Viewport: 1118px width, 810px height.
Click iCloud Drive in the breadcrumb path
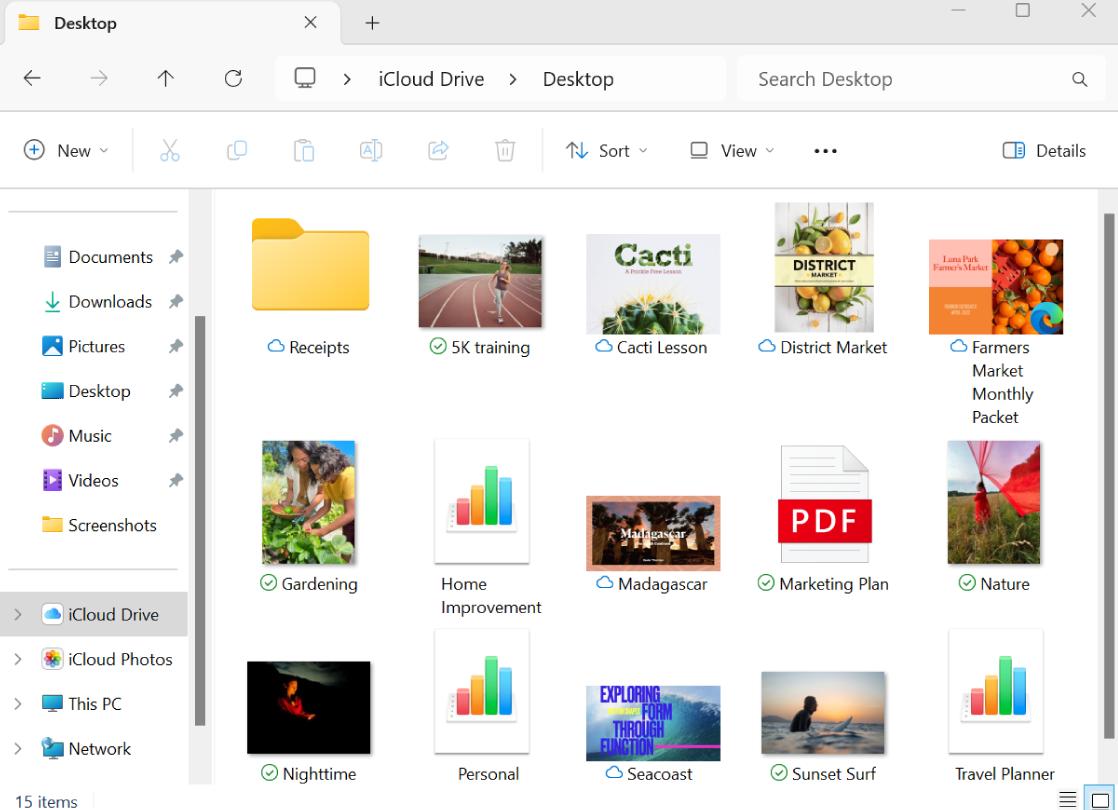(431, 79)
